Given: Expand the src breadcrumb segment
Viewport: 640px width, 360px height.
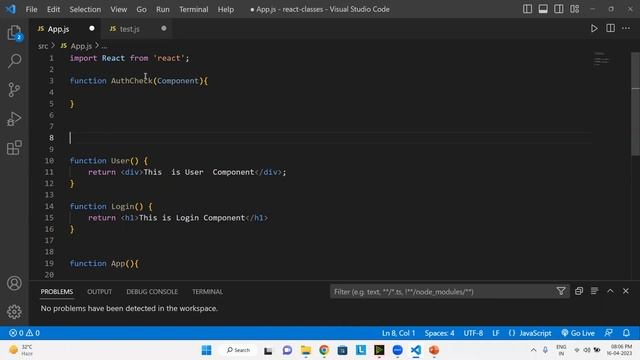Looking at the screenshot, I should tap(43, 46).
